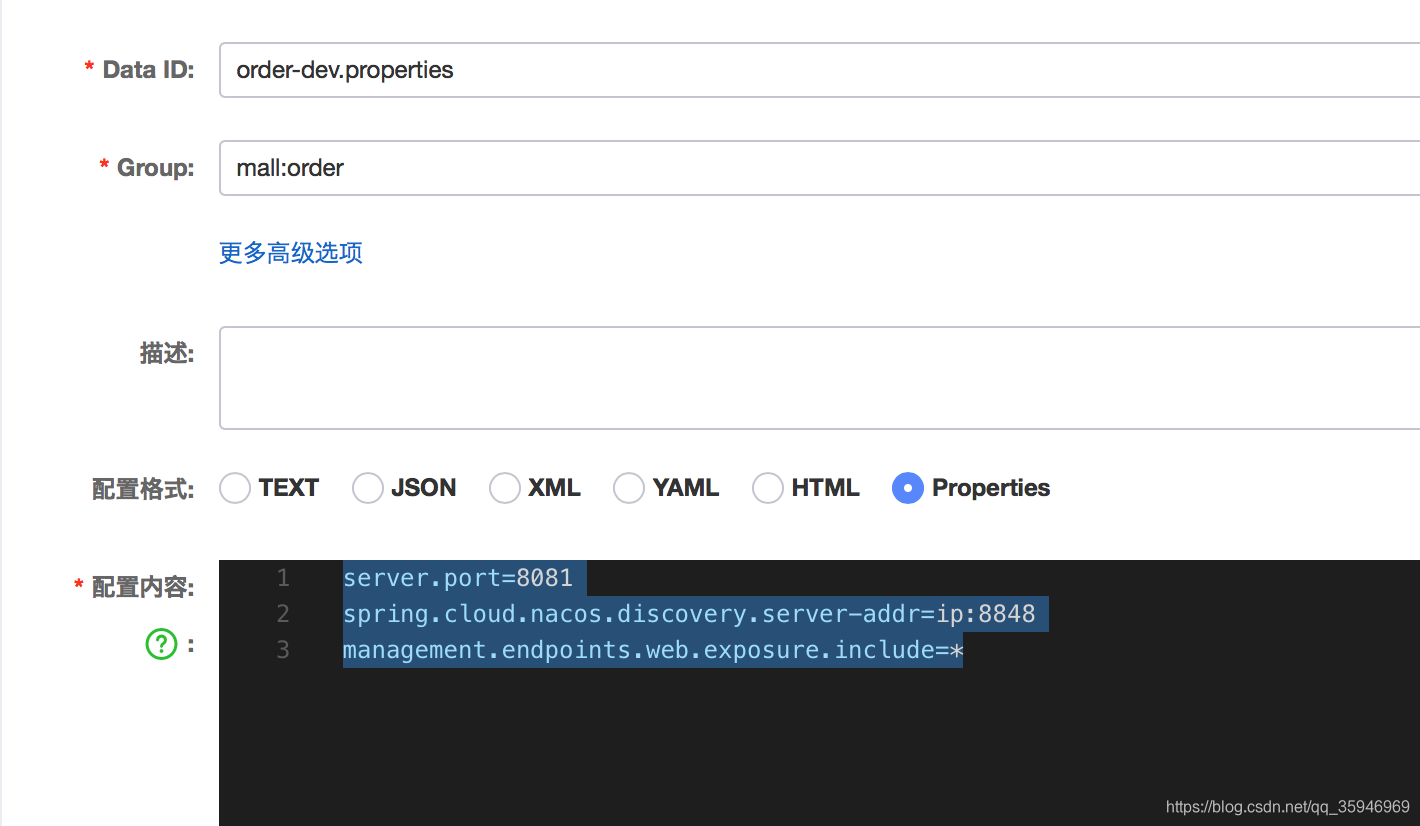Focus the Group input field
The width and height of the screenshot is (1420, 826).
point(819,168)
